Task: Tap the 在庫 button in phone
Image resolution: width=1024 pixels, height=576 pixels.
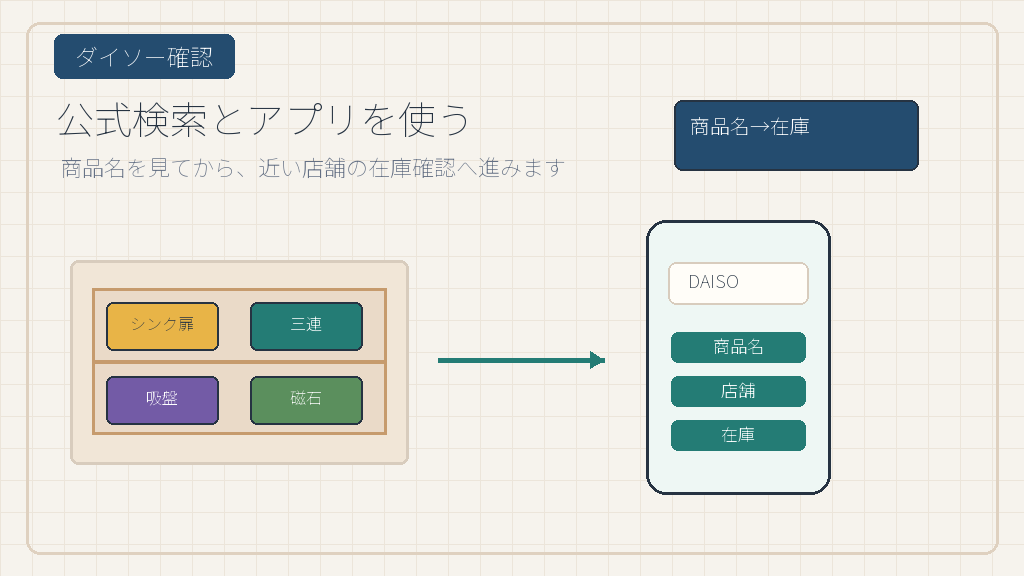Action: point(739,435)
